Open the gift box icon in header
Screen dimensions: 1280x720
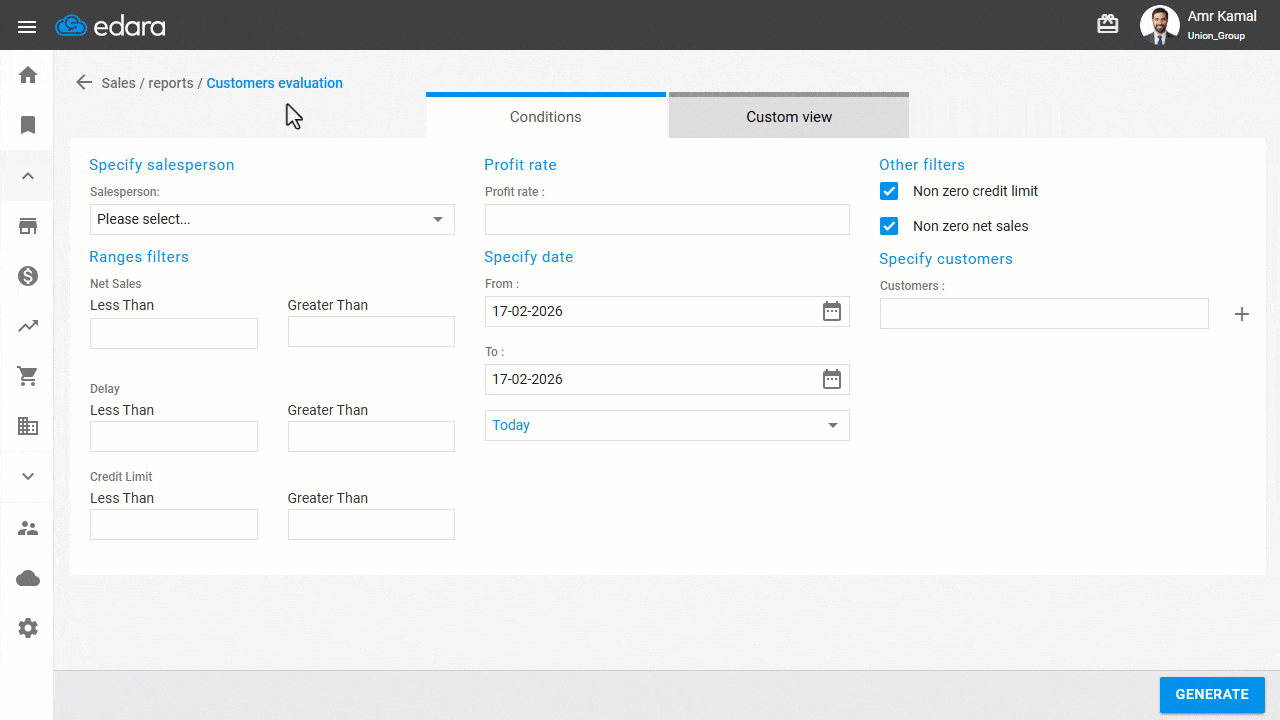[x=1108, y=25]
